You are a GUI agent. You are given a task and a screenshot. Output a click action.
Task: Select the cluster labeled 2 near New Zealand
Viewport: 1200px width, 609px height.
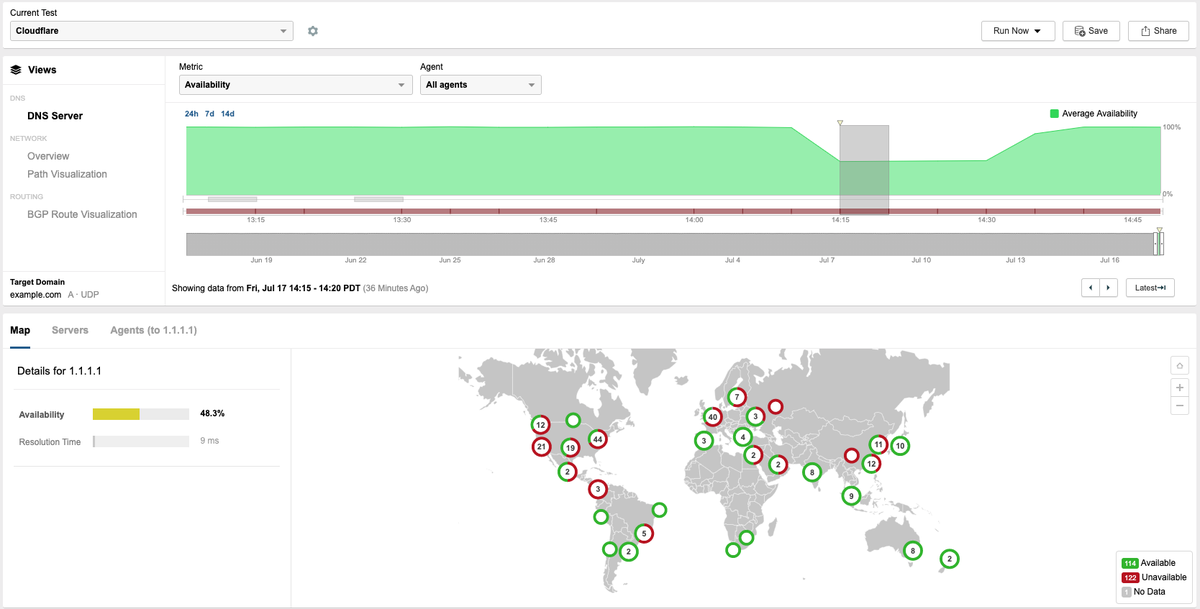tap(950, 559)
